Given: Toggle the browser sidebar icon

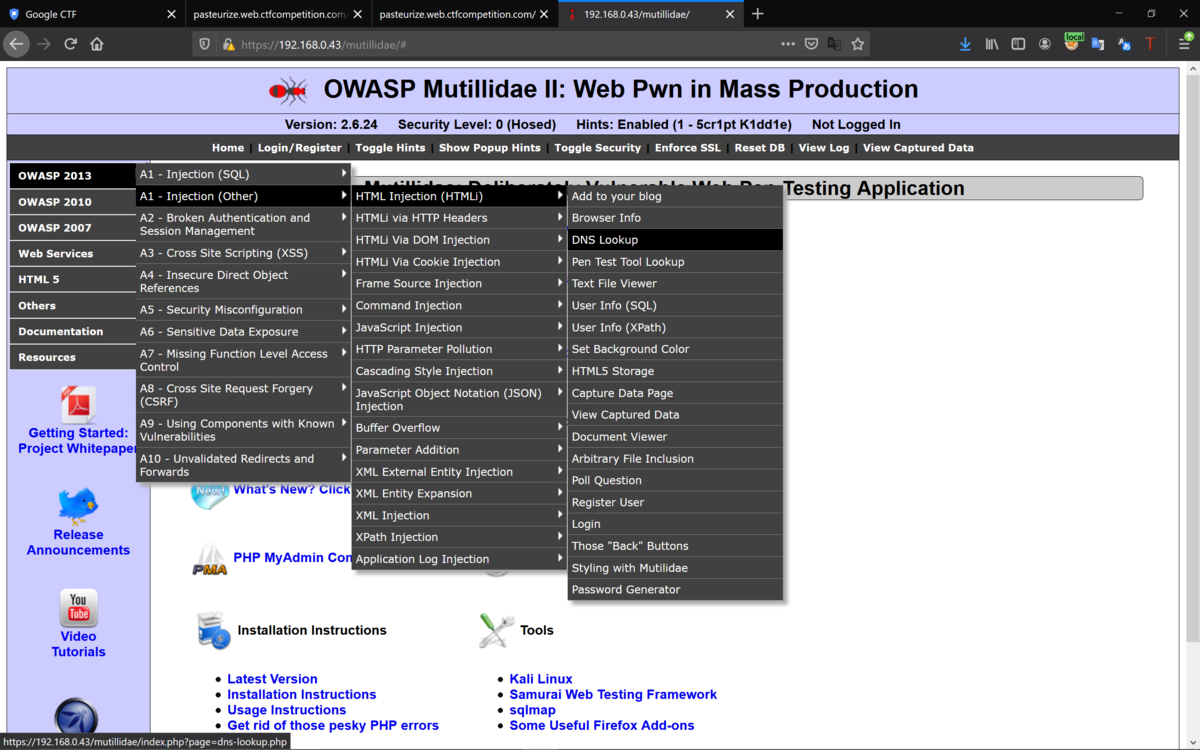Looking at the screenshot, I should pyautogui.click(x=1018, y=44).
